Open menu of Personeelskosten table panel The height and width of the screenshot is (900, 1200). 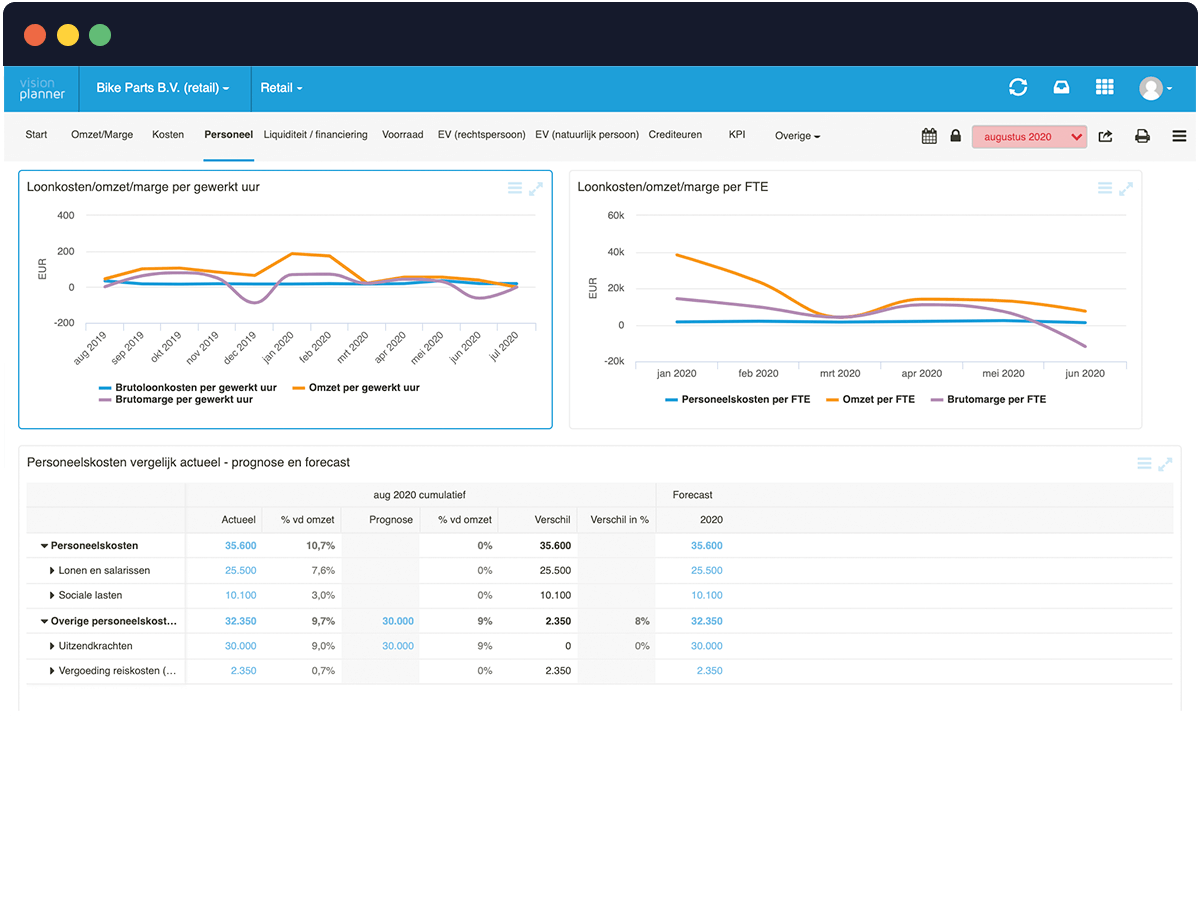point(1144,464)
